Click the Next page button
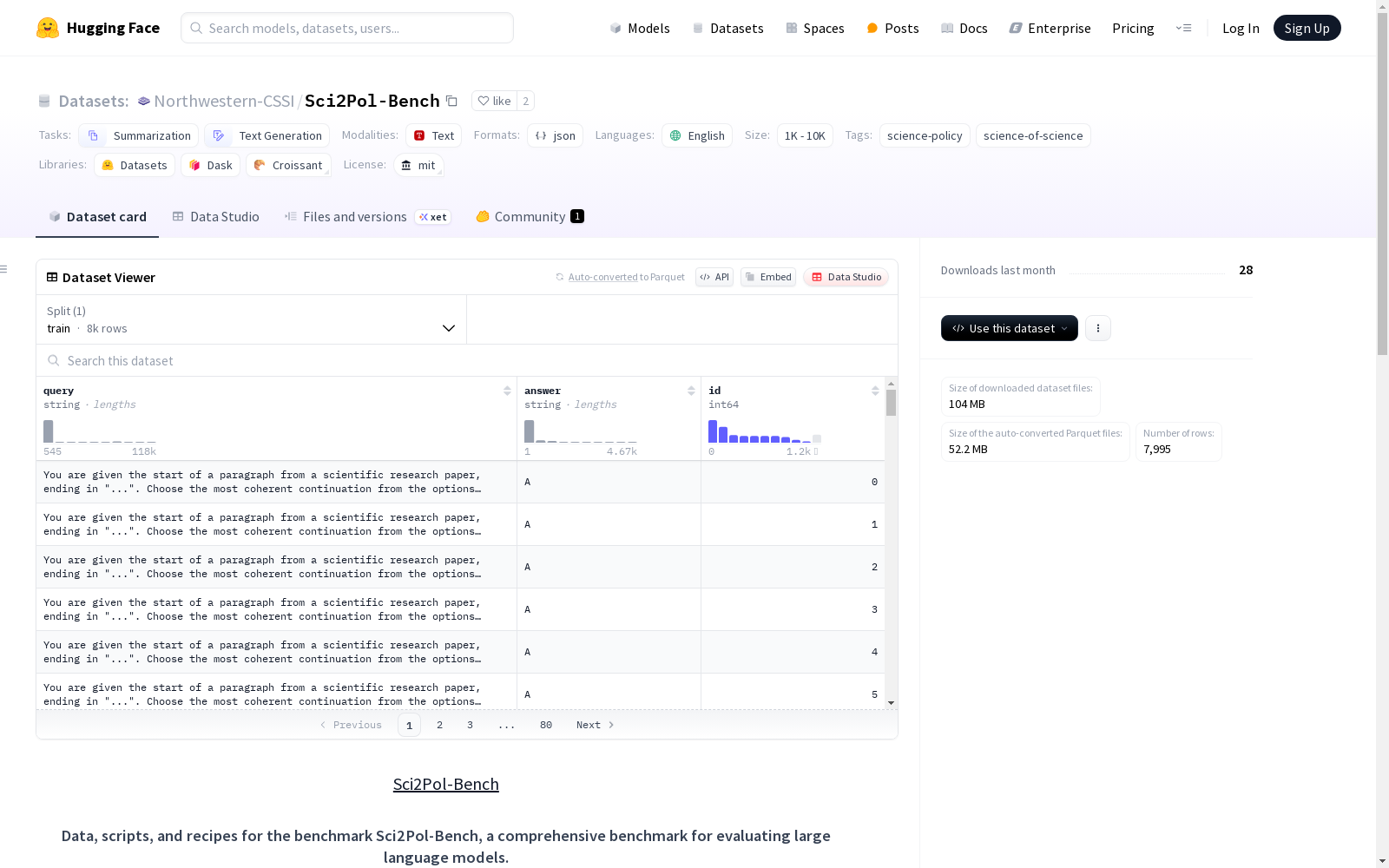The height and width of the screenshot is (868, 1389). (x=596, y=725)
